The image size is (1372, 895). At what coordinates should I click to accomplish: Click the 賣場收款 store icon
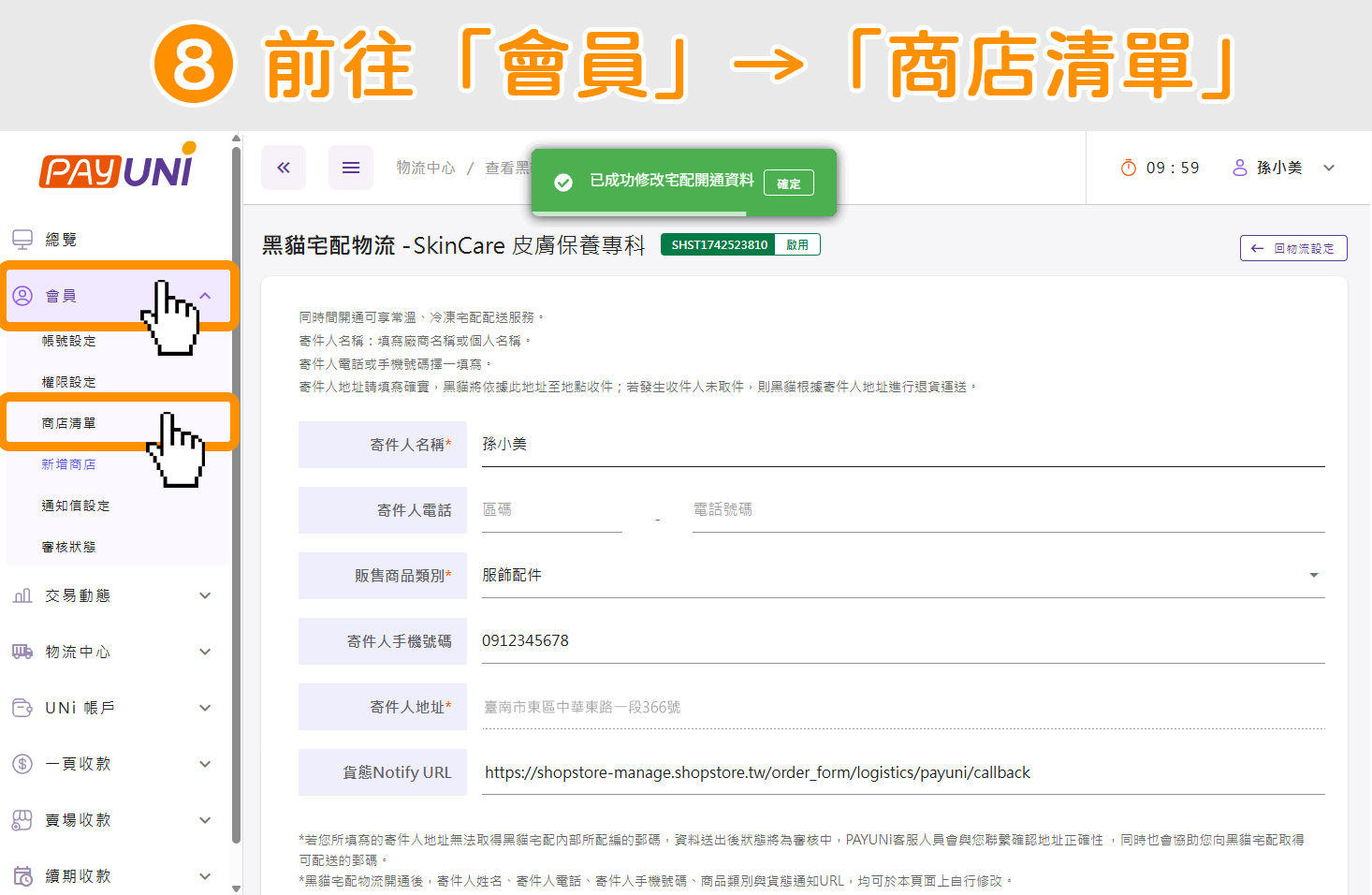[x=22, y=820]
